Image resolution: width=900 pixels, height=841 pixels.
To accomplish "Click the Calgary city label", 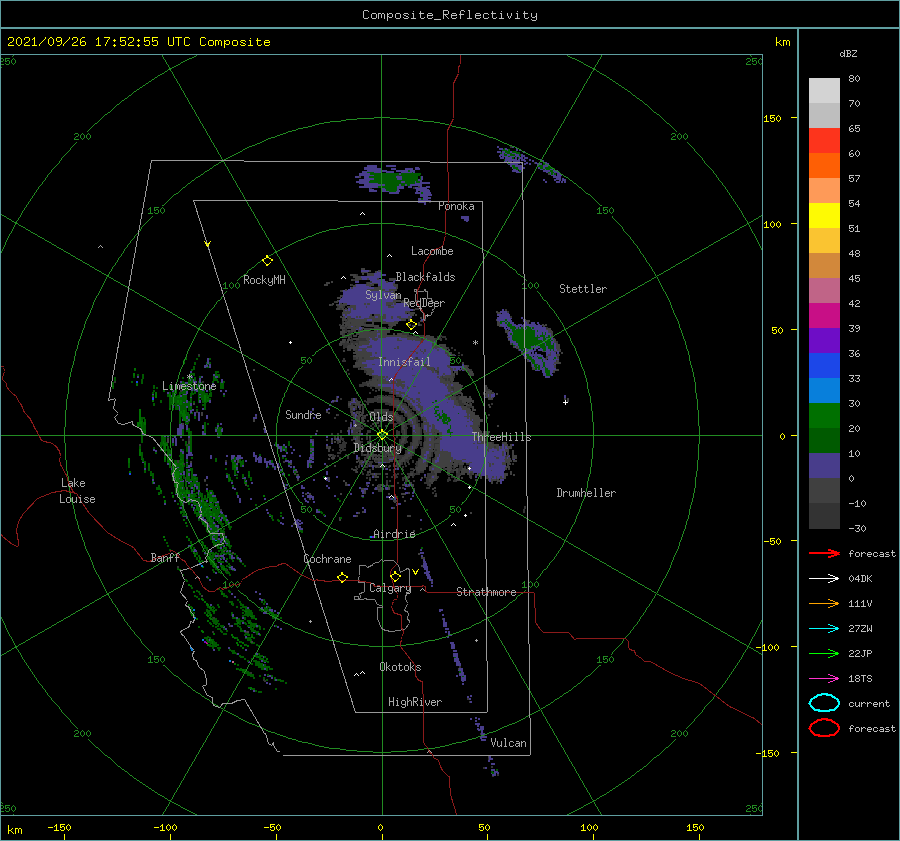I will (x=390, y=588).
